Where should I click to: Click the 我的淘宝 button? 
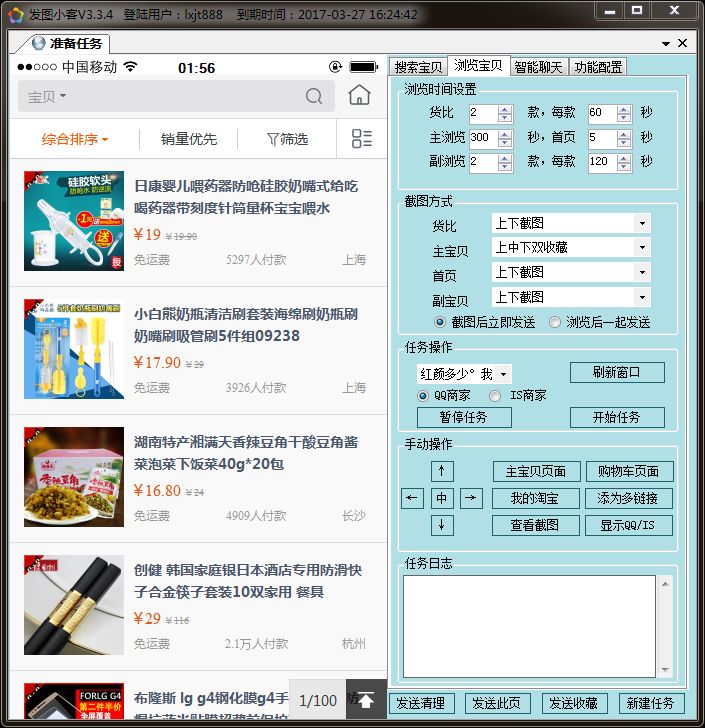[x=535, y=498]
